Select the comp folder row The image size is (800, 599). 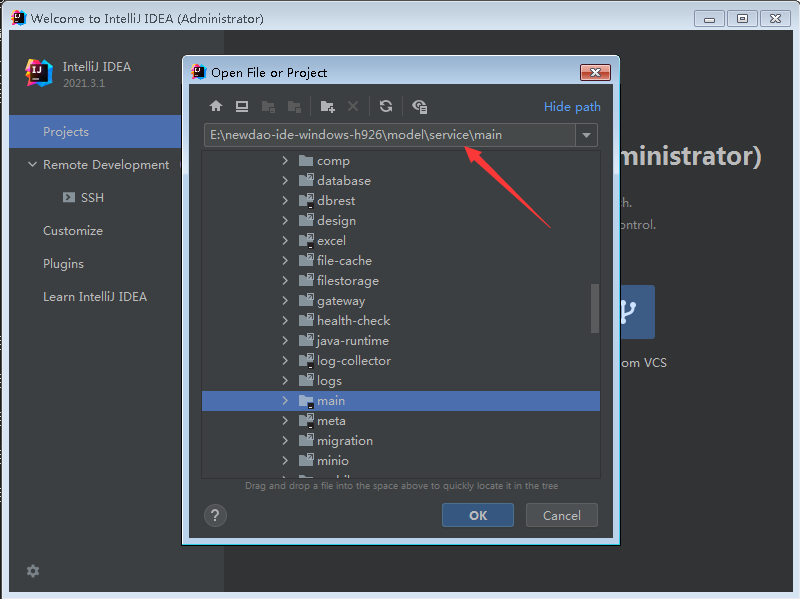(x=401, y=161)
